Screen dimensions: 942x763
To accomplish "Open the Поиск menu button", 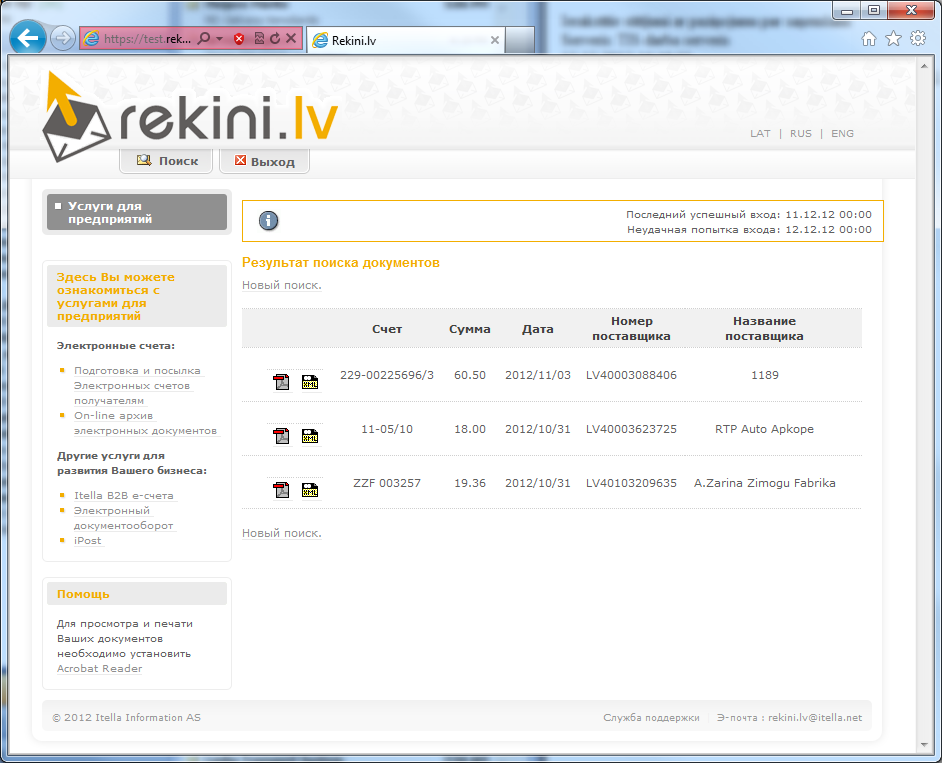I will pos(166,161).
